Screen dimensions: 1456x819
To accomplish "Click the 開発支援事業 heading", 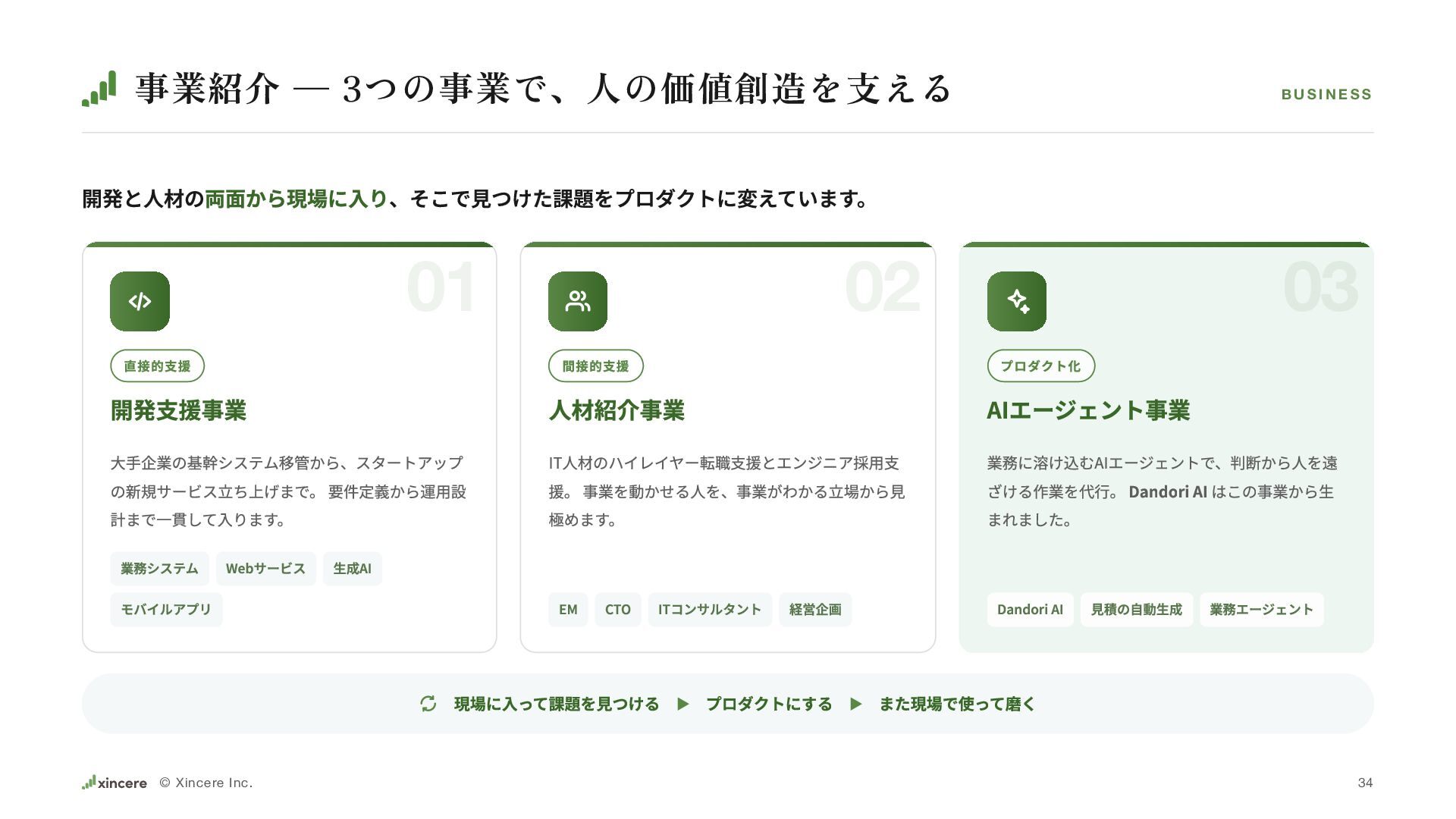I will (x=178, y=410).
